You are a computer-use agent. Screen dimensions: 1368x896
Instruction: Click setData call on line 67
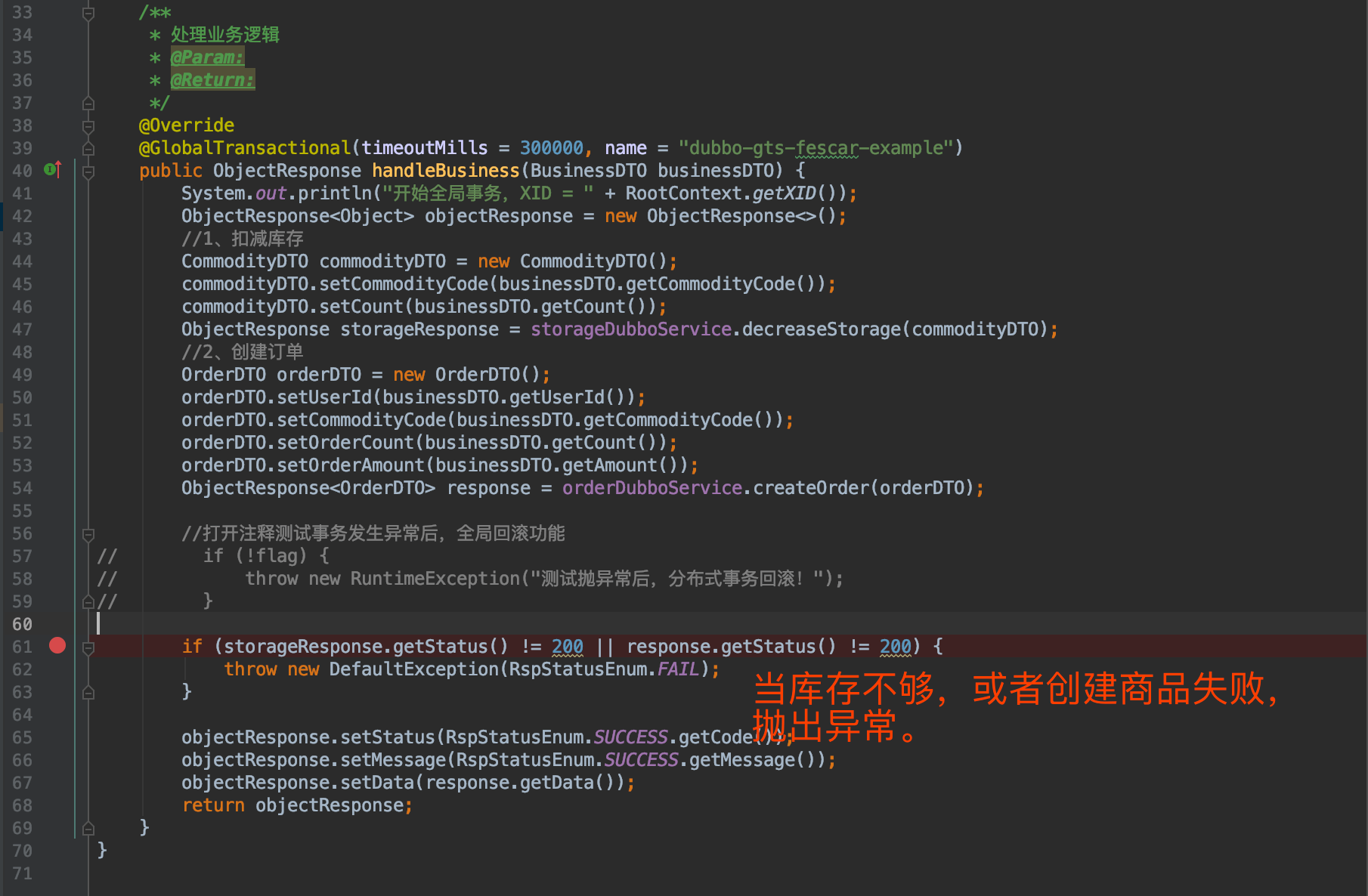377,783
